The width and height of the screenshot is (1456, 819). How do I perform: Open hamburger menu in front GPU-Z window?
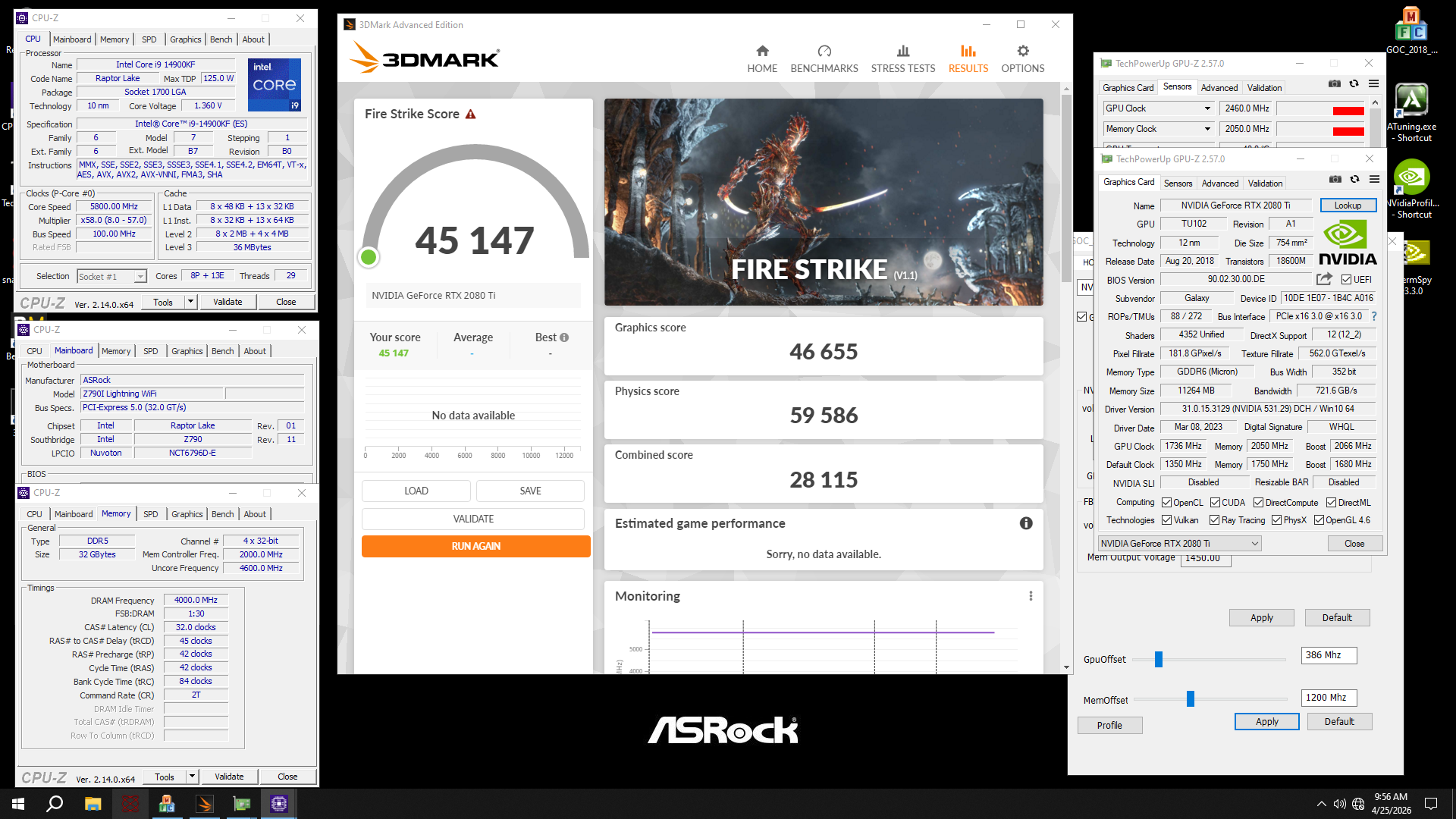(1374, 180)
